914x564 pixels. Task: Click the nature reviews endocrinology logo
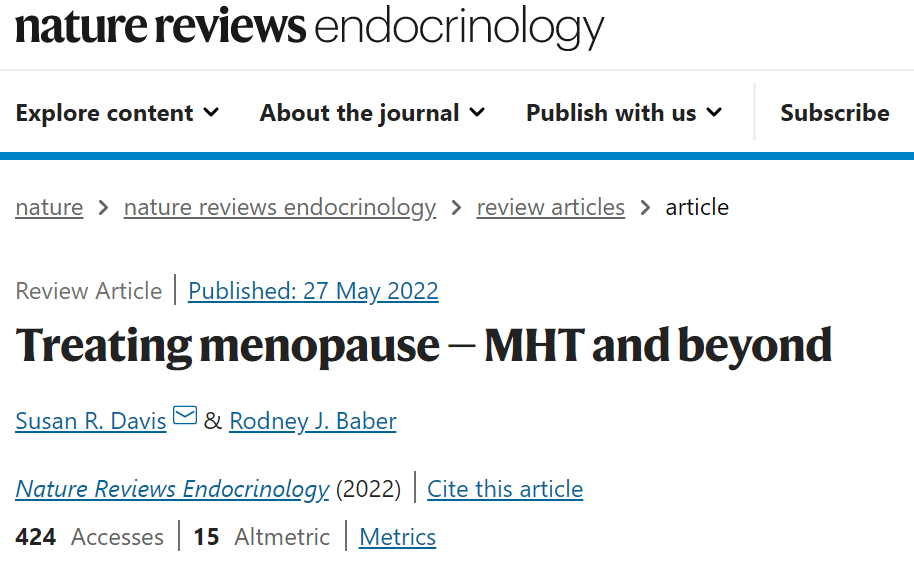coord(310,27)
